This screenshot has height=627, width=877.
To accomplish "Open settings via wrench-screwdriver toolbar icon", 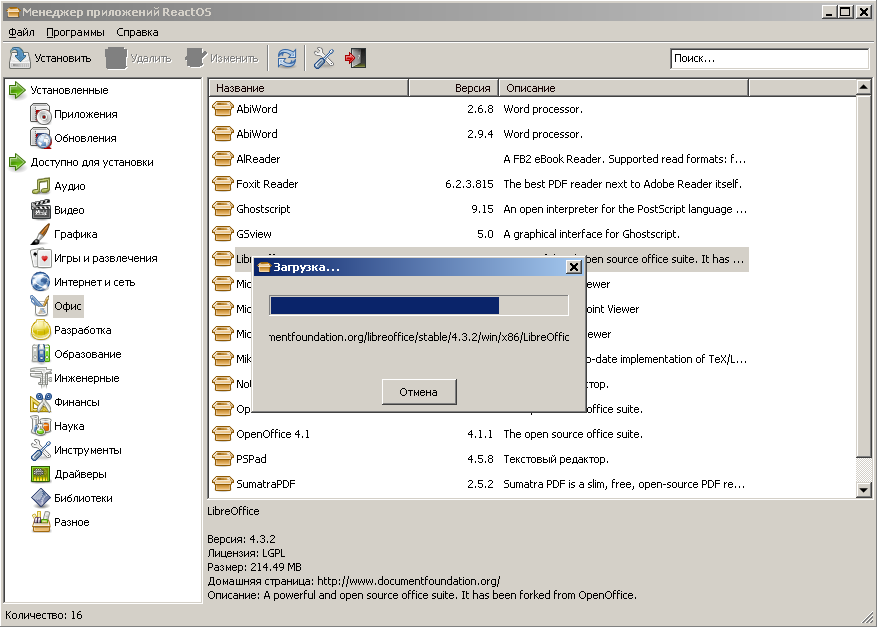I will (x=324, y=58).
